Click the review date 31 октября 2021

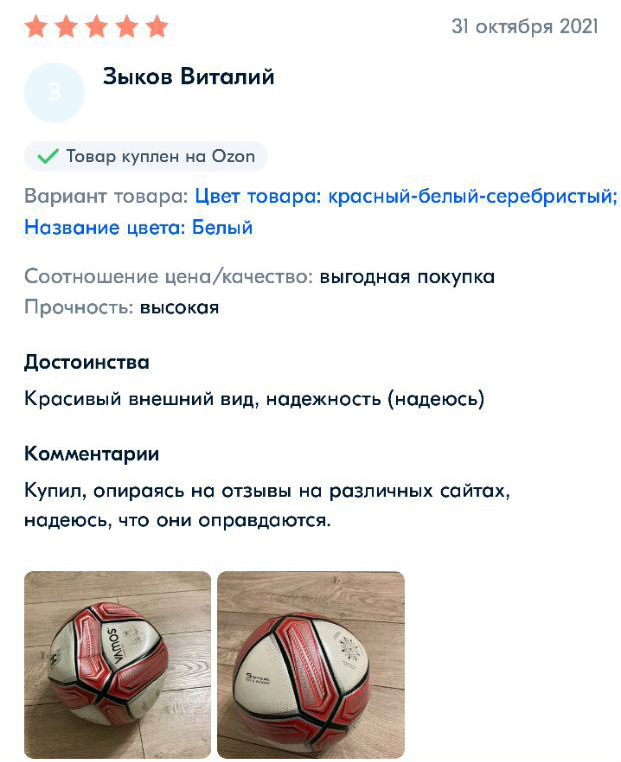tap(525, 27)
